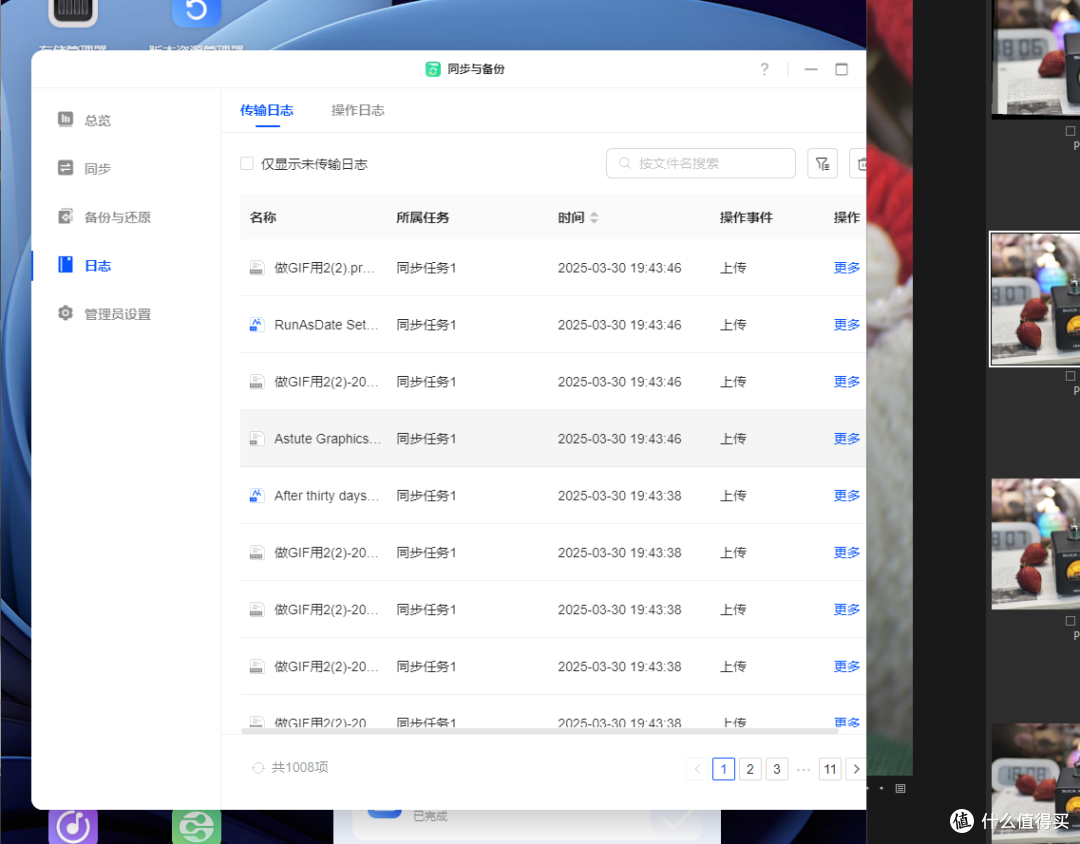
Task: Click the clear logs trash icon
Action: coord(861,162)
